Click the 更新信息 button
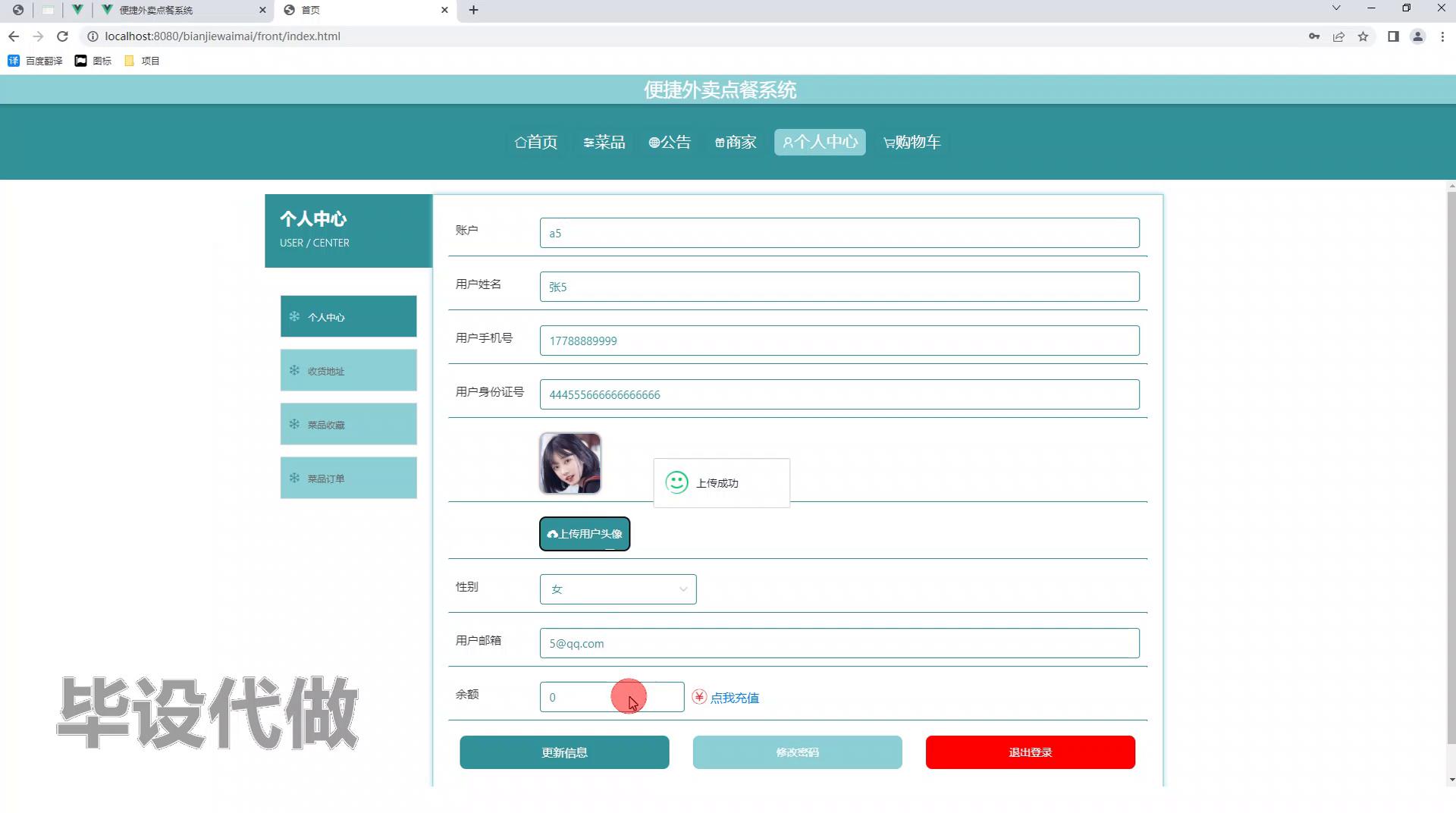Screen dimensions: 1456x813 point(564,752)
